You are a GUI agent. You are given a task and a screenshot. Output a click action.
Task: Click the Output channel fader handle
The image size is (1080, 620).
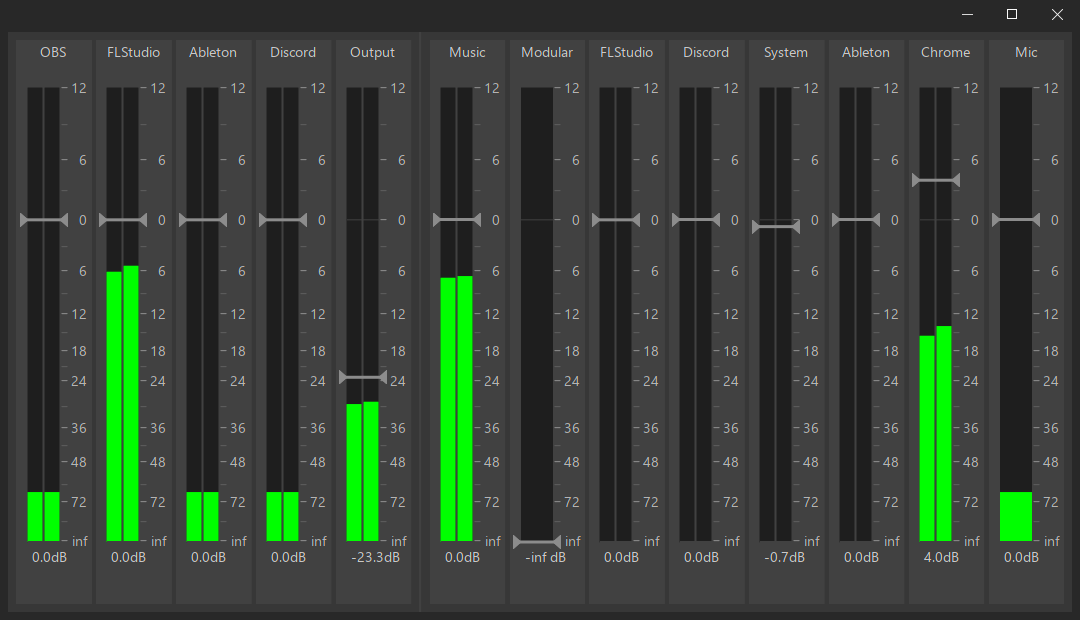click(362, 377)
